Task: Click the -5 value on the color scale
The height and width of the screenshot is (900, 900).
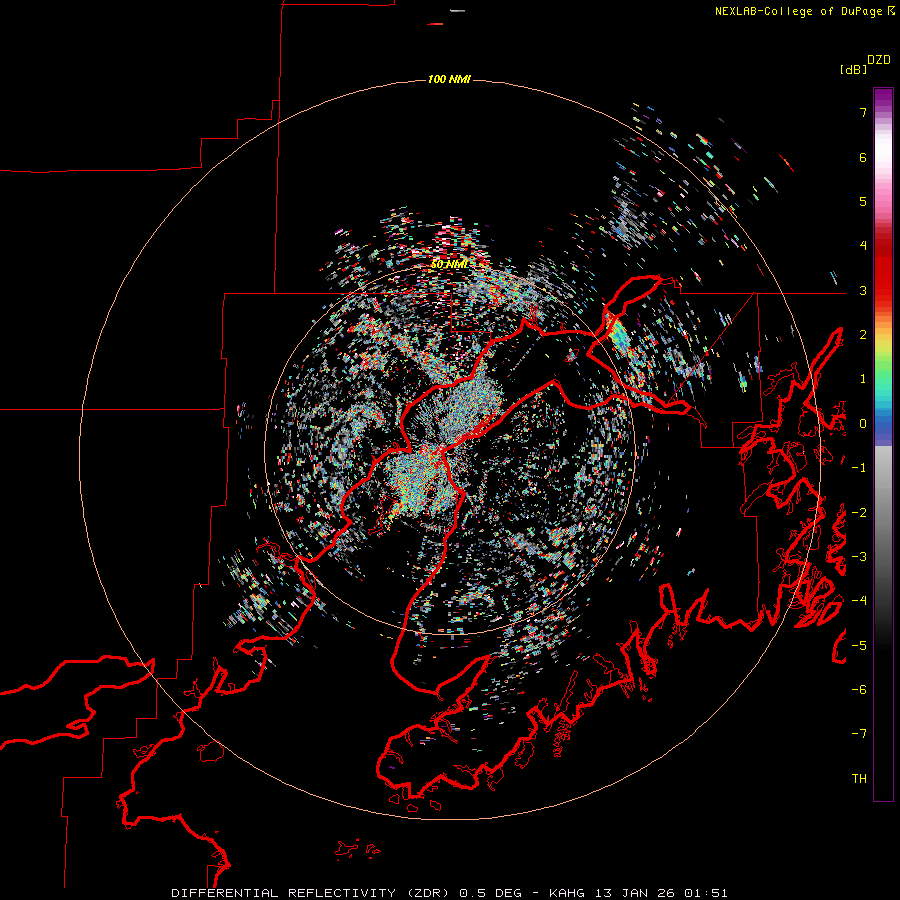Action: pyautogui.click(x=859, y=646)
